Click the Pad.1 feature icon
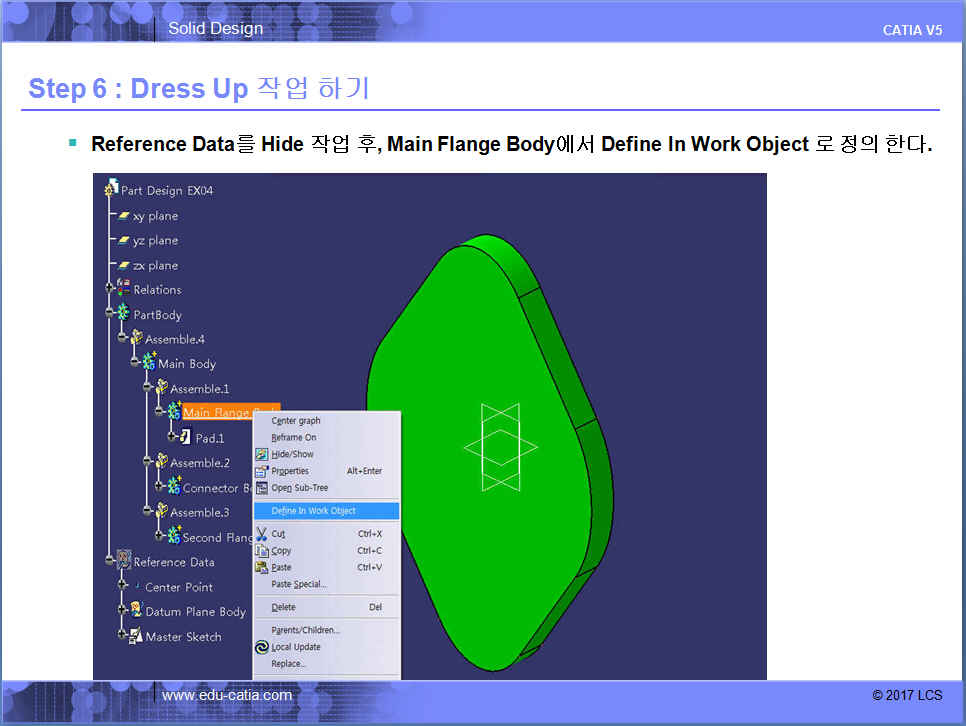The width and height of the screenshot is (966, 726). click(184, 437)
